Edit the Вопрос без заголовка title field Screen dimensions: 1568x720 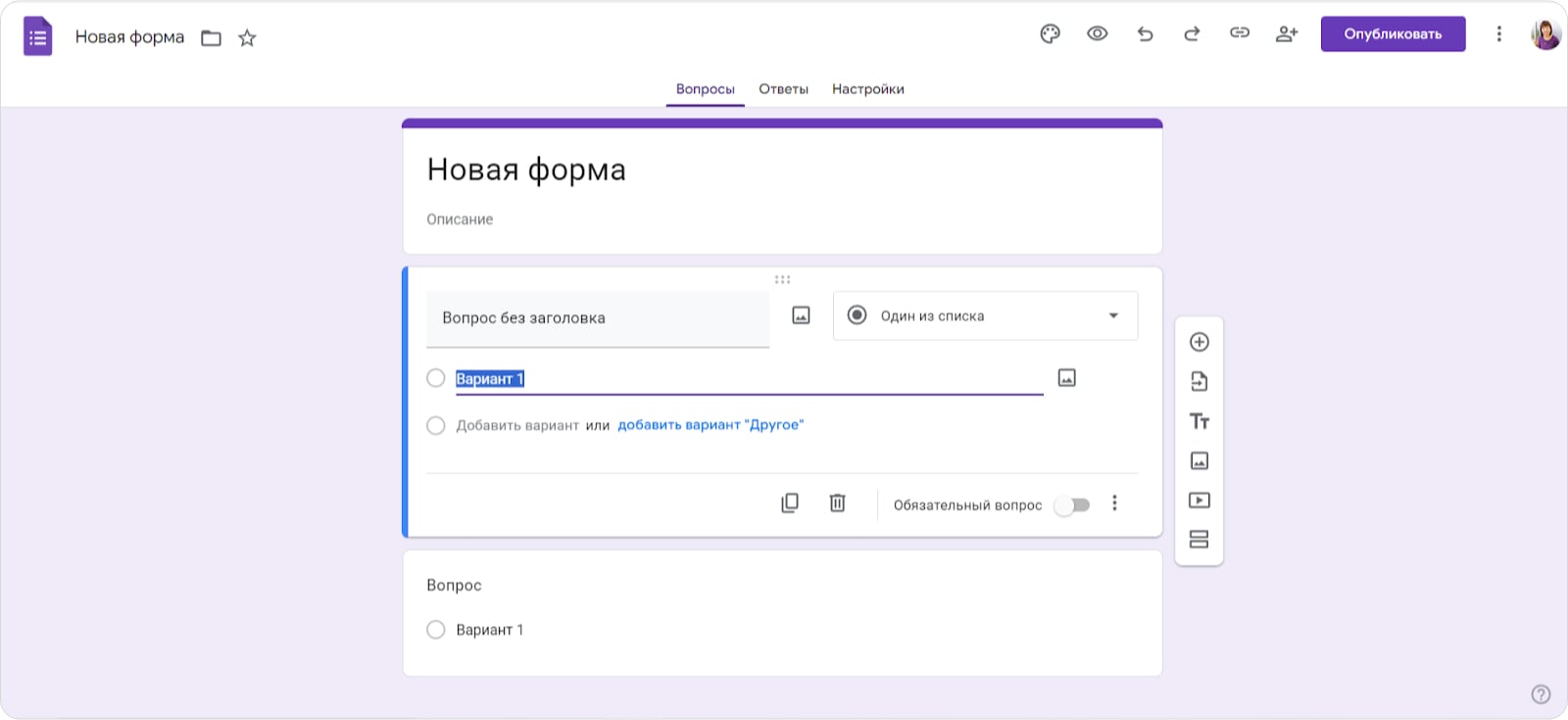coord(598,318)
